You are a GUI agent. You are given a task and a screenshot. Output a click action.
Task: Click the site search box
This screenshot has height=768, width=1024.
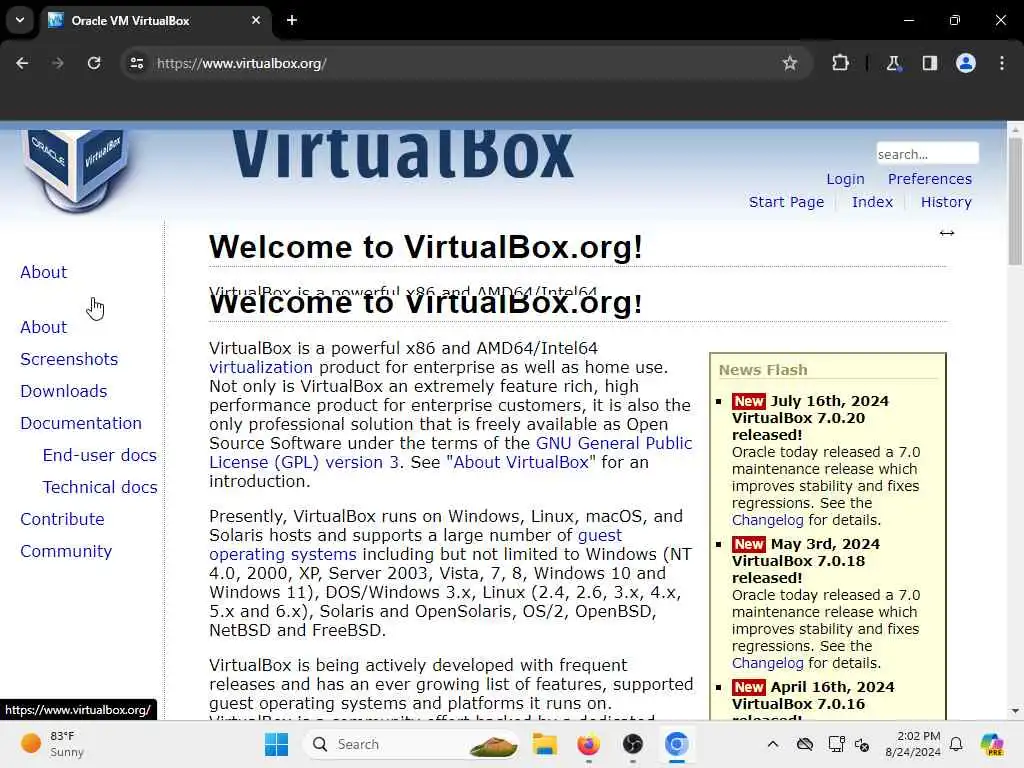click(x=927, y=154)
